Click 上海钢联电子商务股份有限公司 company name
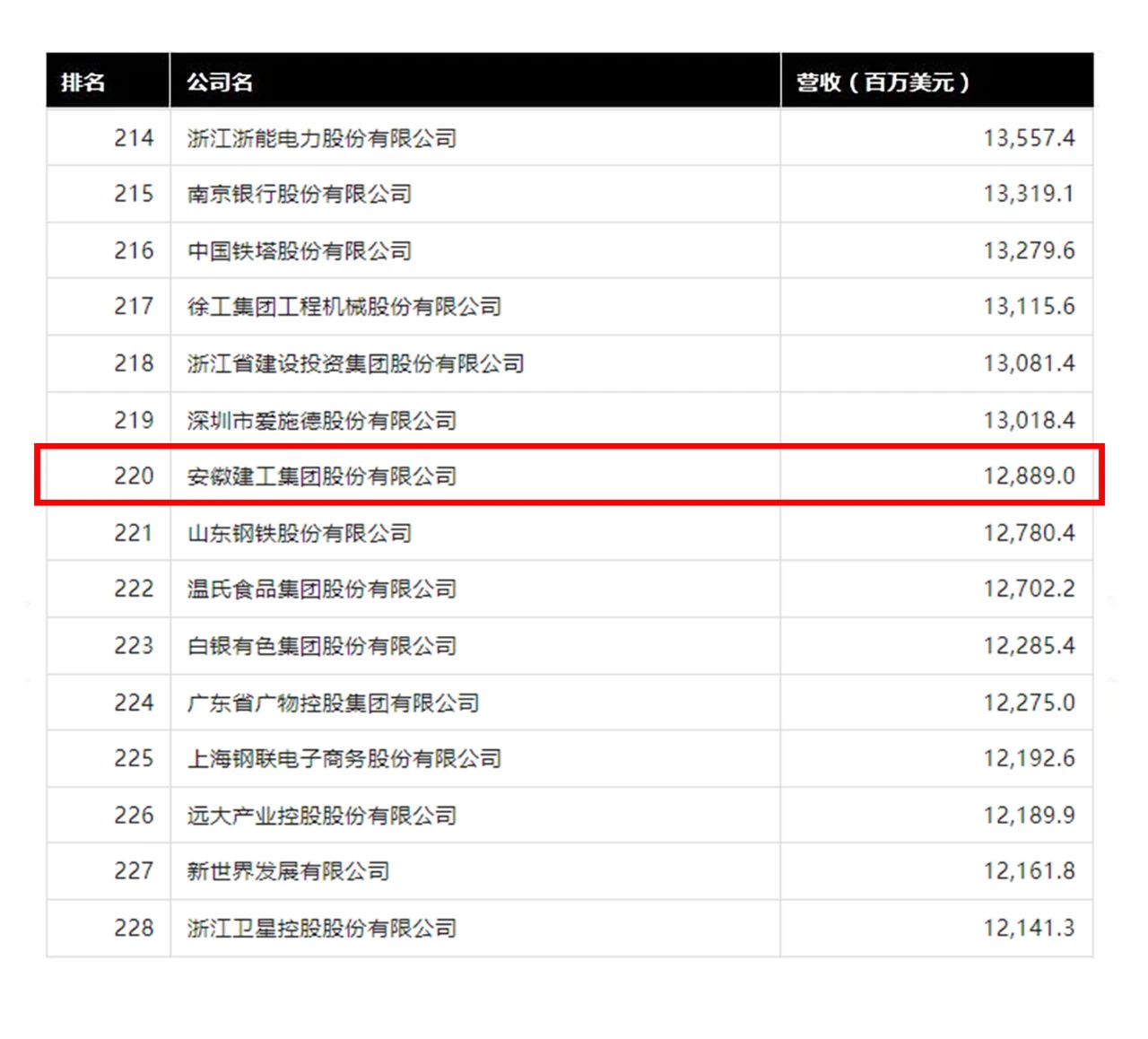Screen dimensions: 1148x1039 [x=344, y=758]
